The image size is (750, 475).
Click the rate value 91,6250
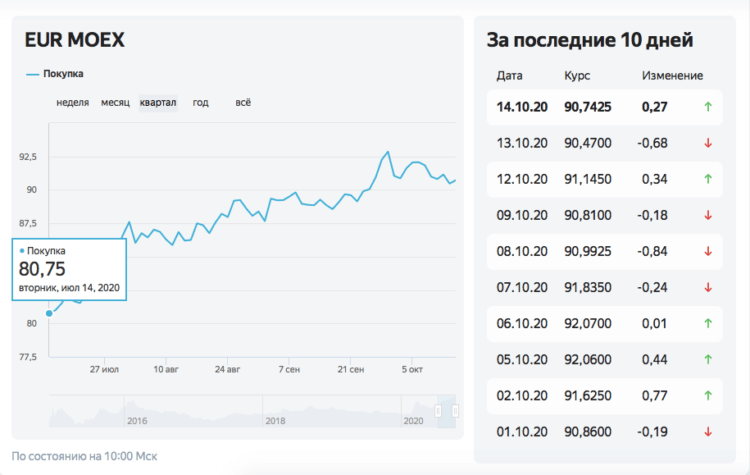point(587,396)
